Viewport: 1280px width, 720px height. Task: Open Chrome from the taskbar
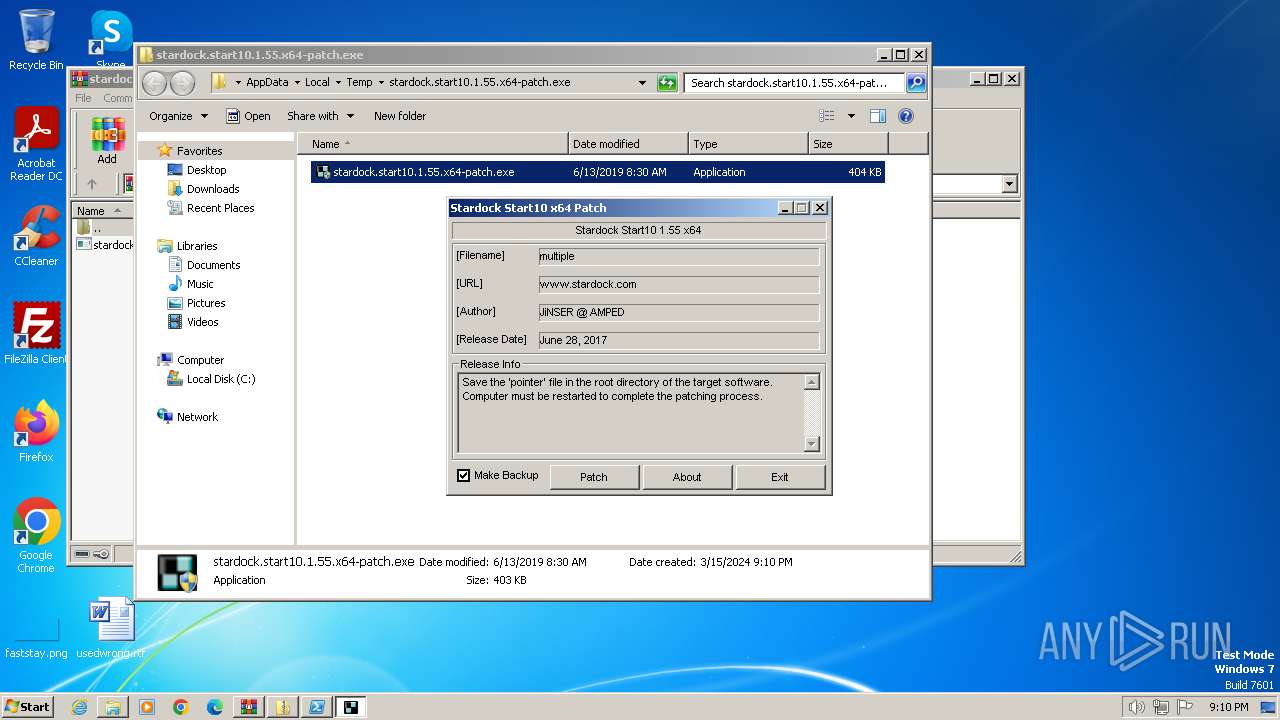pyautogui.click(x=181, y=707)
